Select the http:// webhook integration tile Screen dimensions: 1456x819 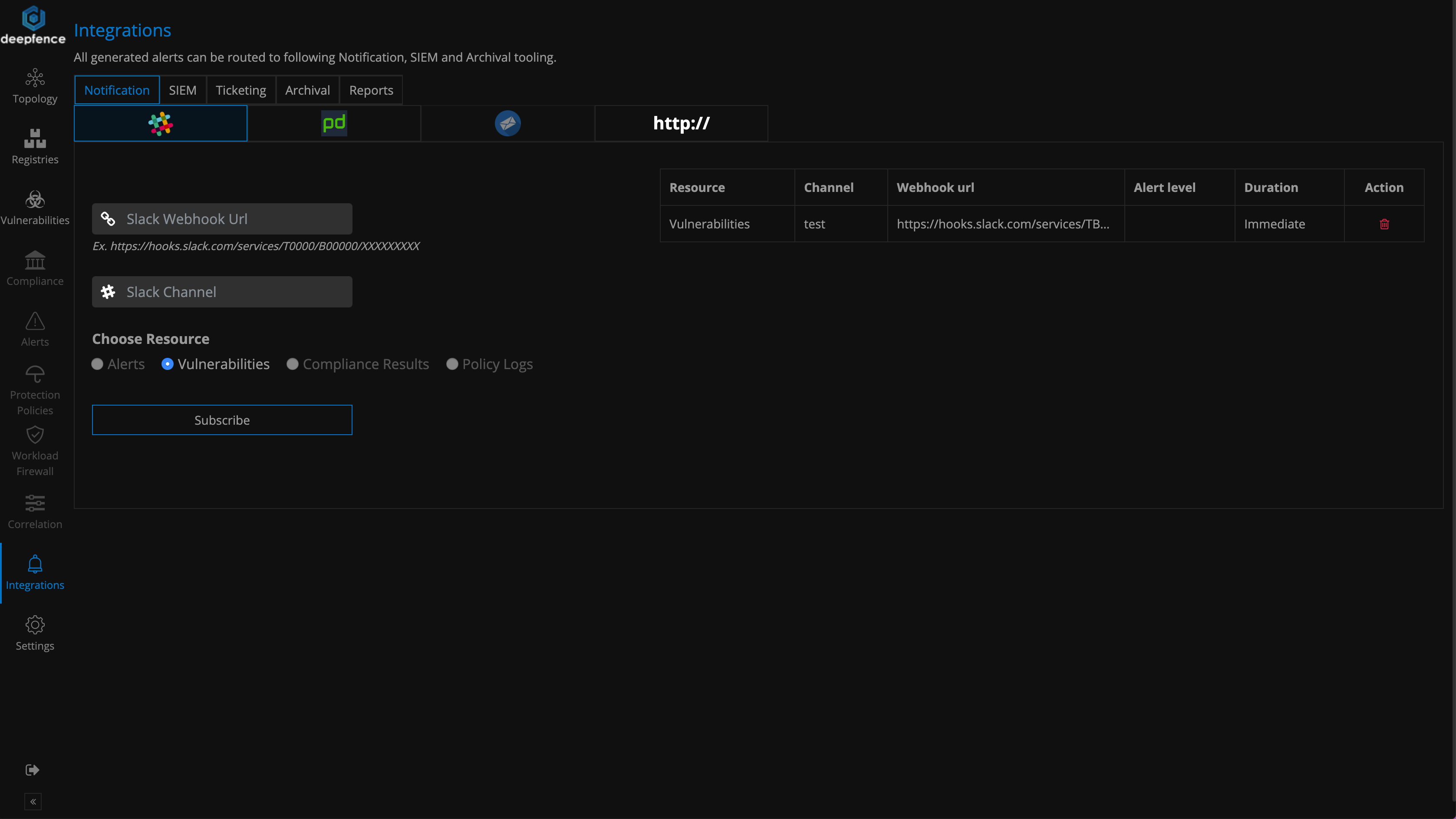[681, 123]
